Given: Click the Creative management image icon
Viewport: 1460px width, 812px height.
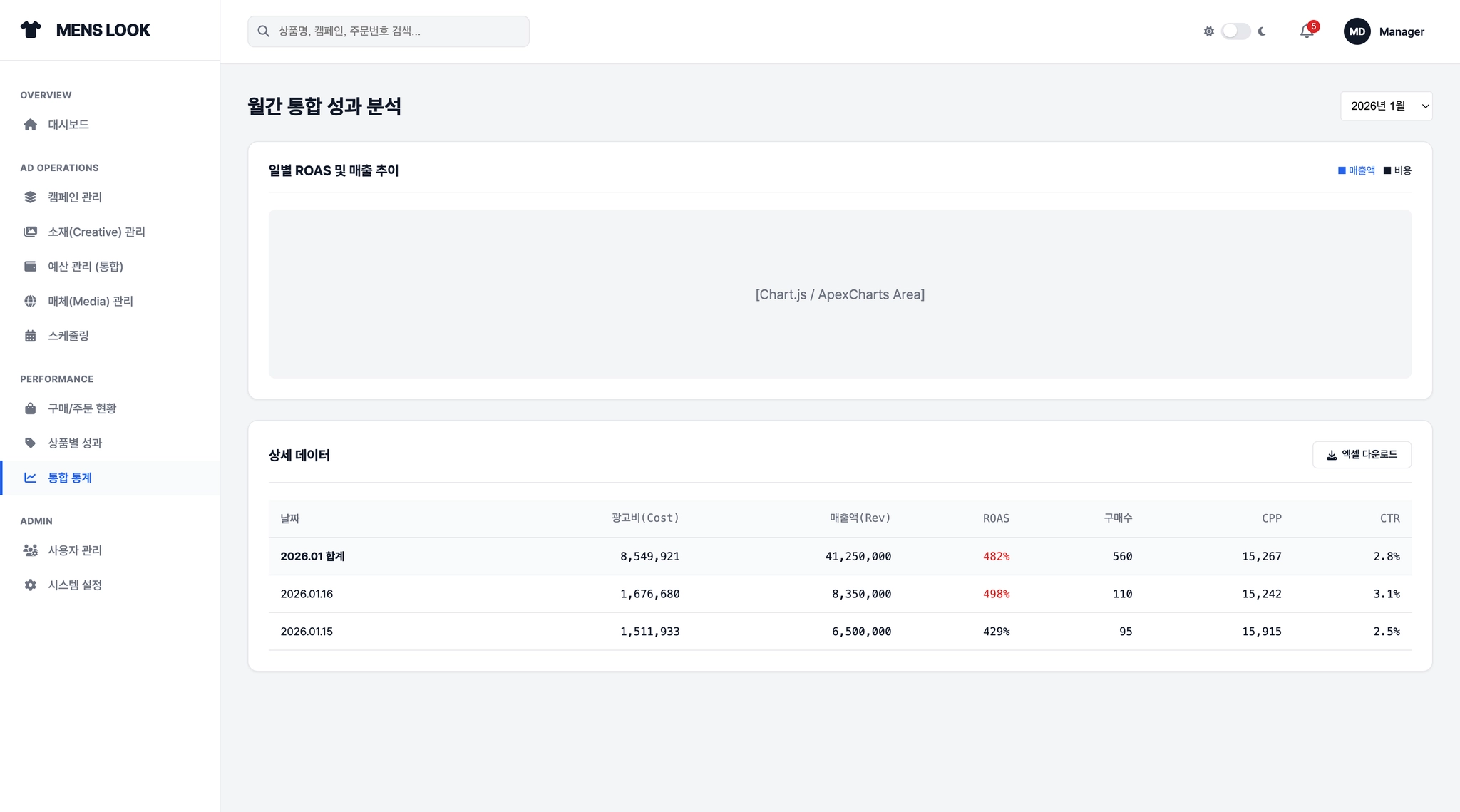Looking at the screenshot, I should point(30,232).
